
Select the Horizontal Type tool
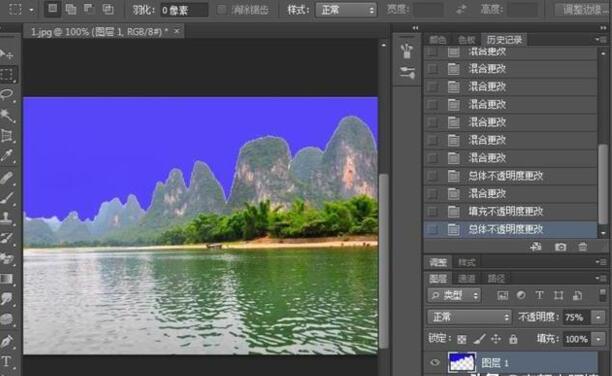[7, 361]
